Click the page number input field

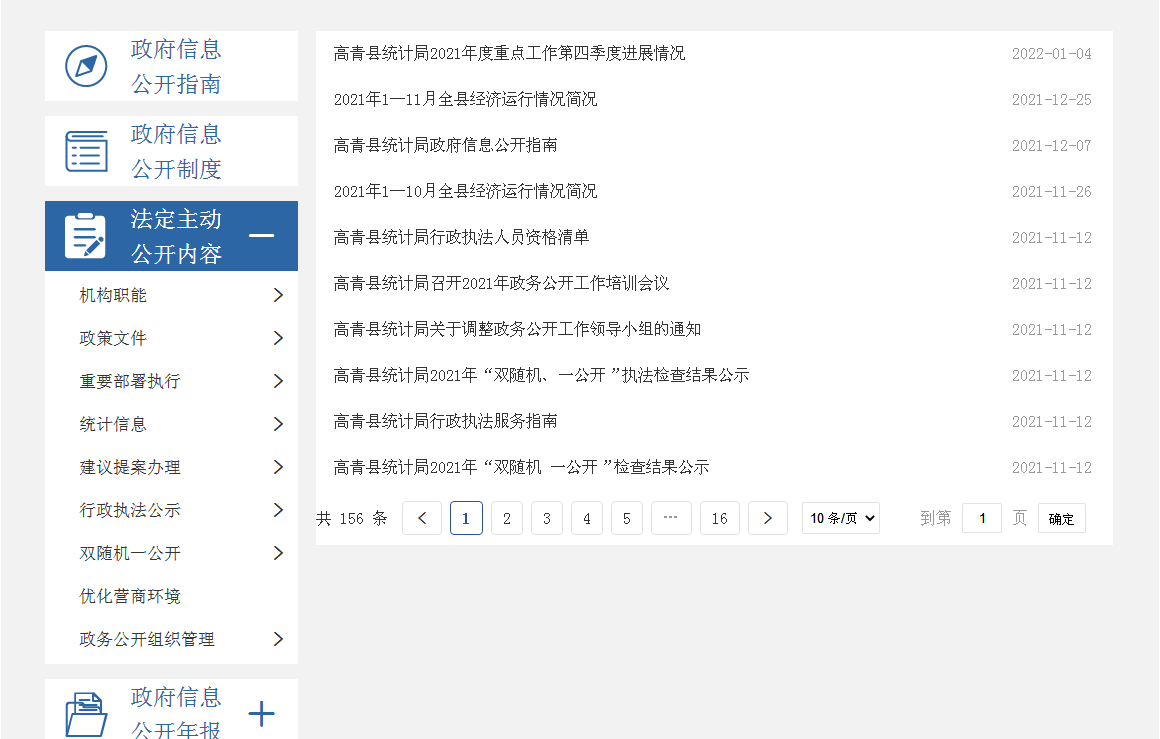pyautogui.click(x=981, y=518)
